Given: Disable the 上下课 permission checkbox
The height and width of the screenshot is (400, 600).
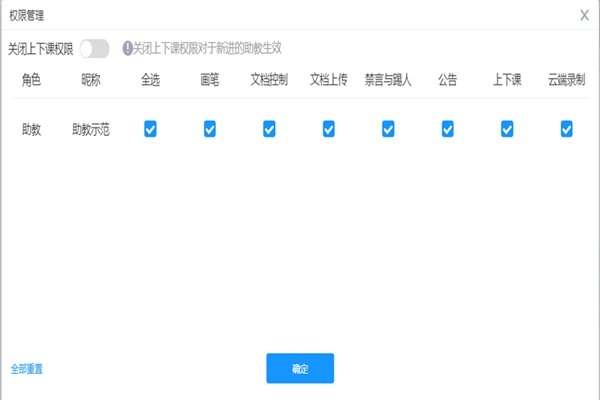Looking at the screenshot, I should pos(507,128).
